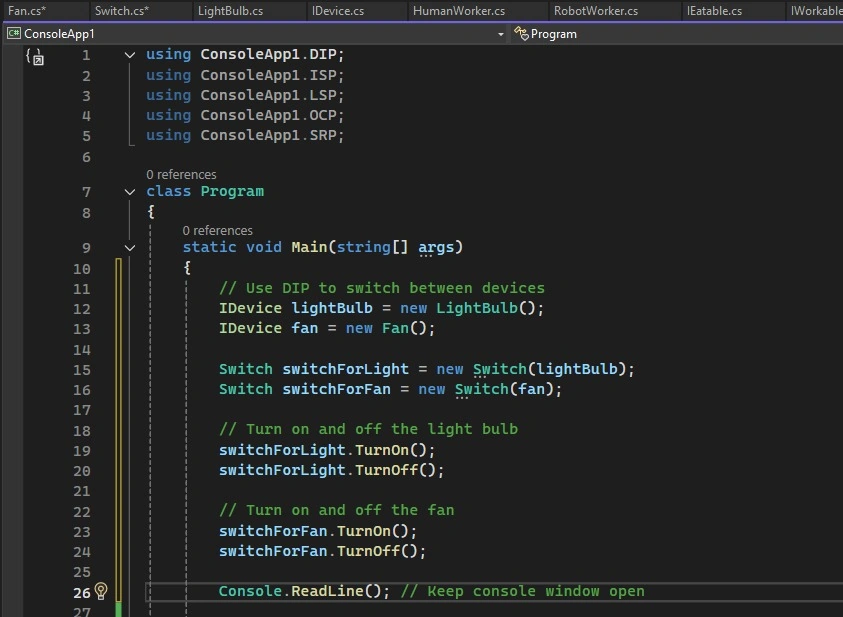Click the 'Program' class name on line 7

[232, 192]
